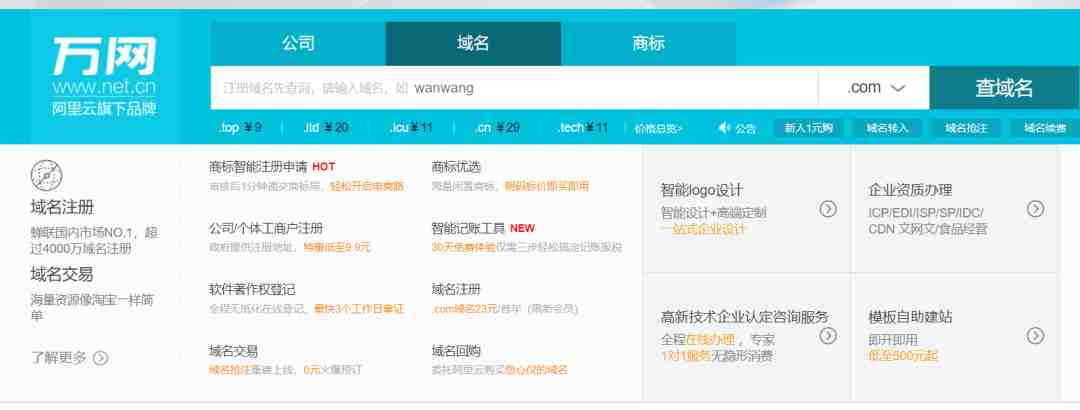Click the arrow icon for 模板自助建站
This screenshot has height=410, width=1080.
pos(1035,336)
